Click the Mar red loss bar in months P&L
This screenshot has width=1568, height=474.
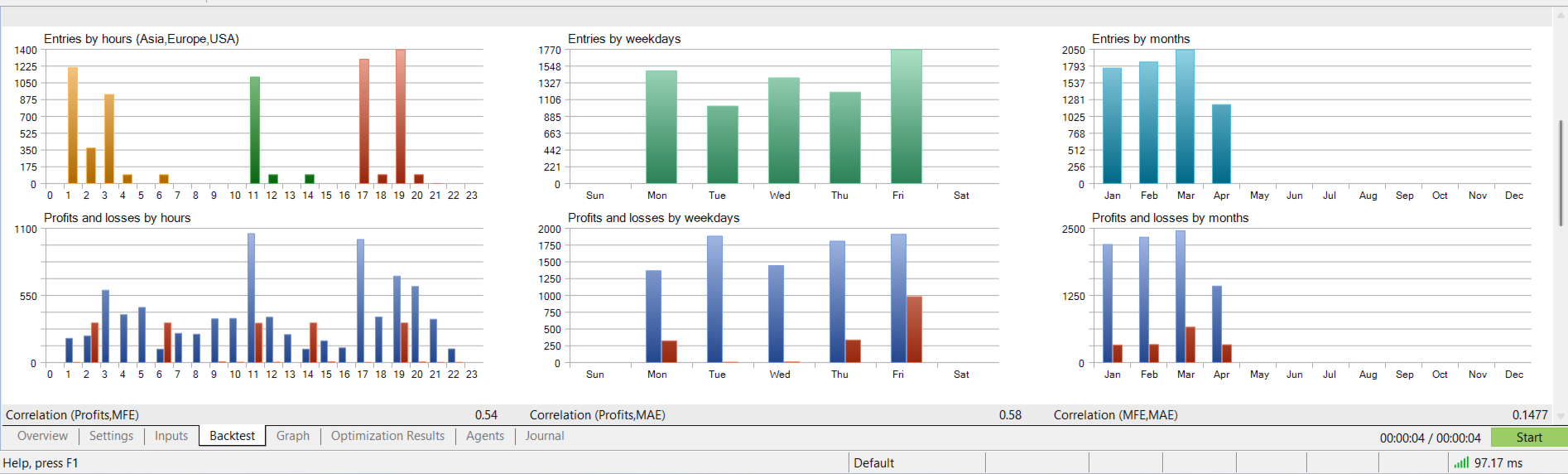1190,345
